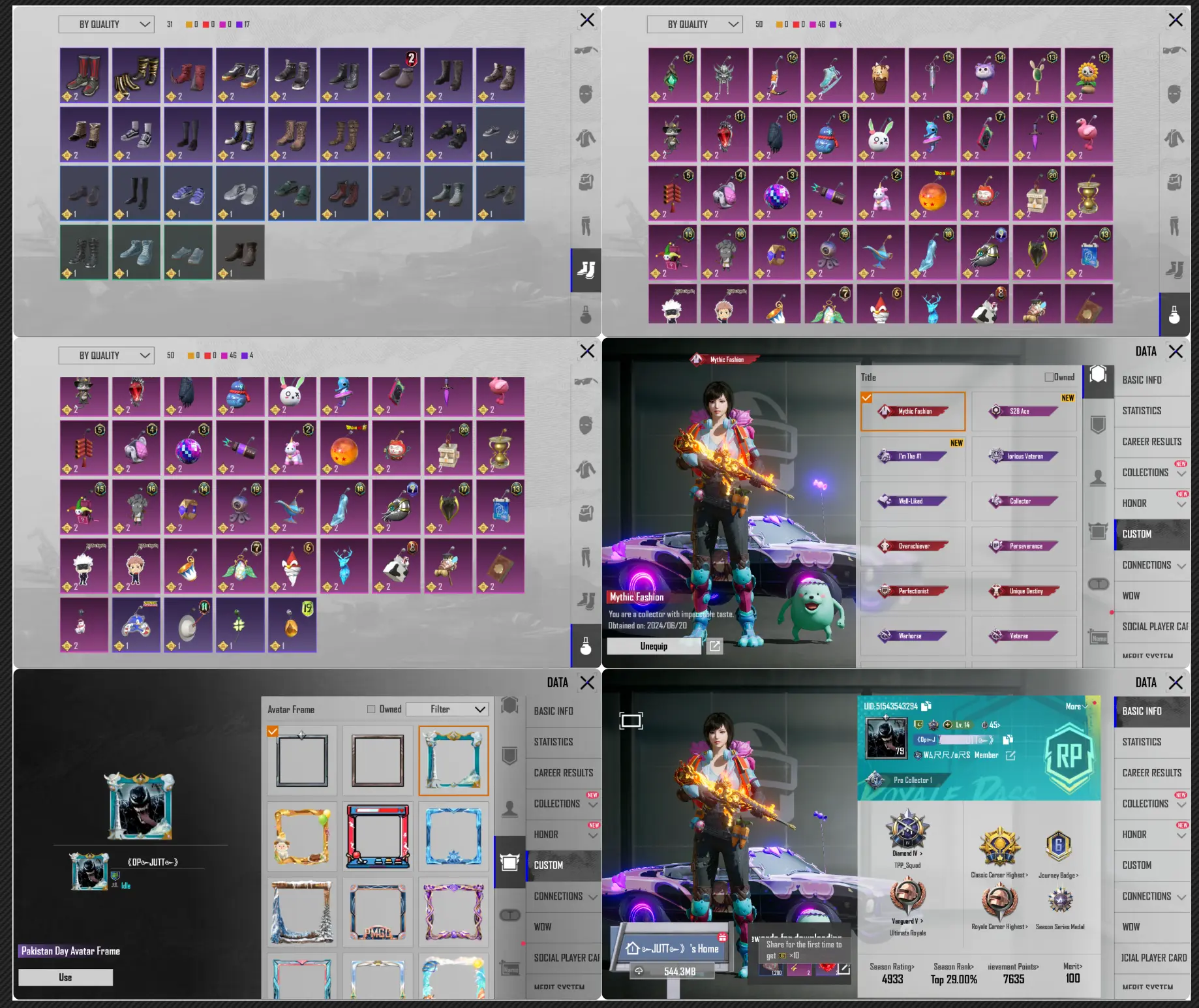Image resolution: width=1199 pixels, height=1008 pixels.
Task: Select title badge icon in Avatar Frame panel's Custom column
Action: click(509, 705)
